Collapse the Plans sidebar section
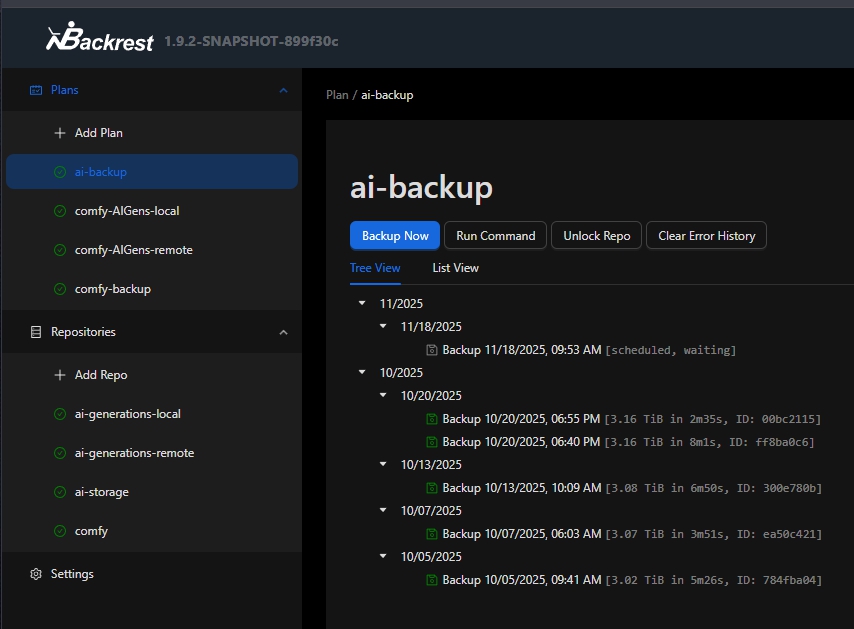Image resolution: width=854 pixels, height=629 pixels. click(x=283, y=90)
